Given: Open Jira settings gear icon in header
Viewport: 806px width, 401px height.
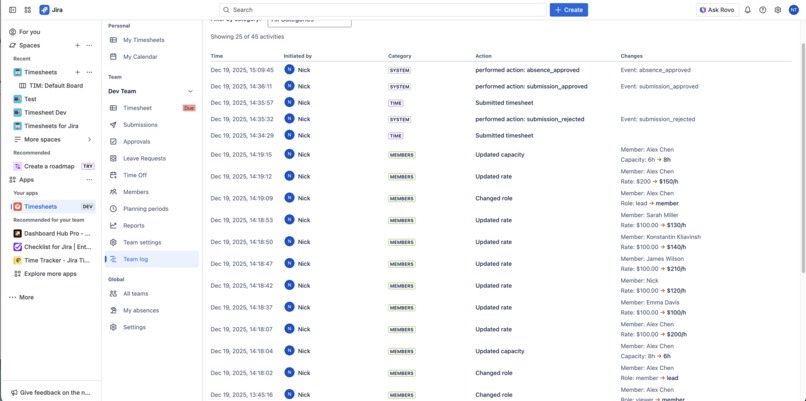Looking at the screenshot, I should coord(778,10).
